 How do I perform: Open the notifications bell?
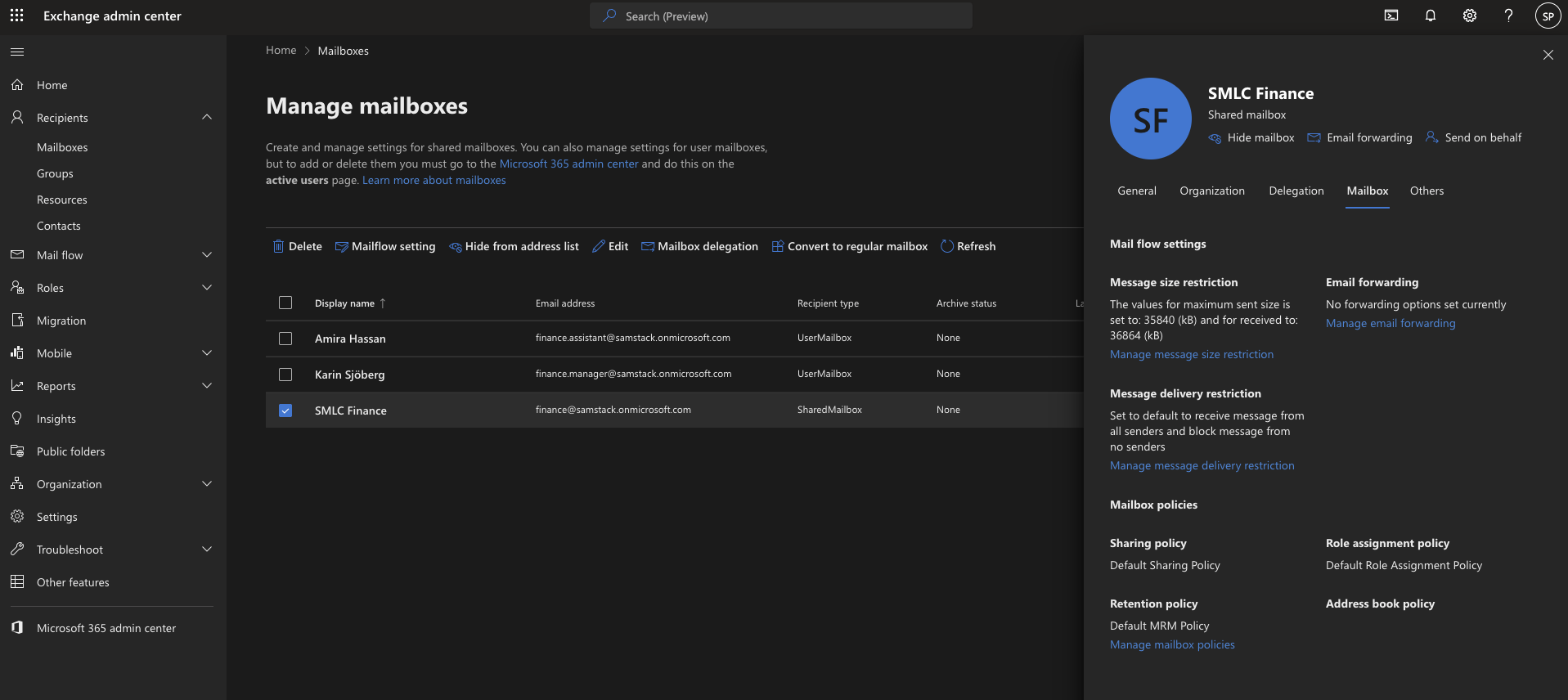[1431, 16]
